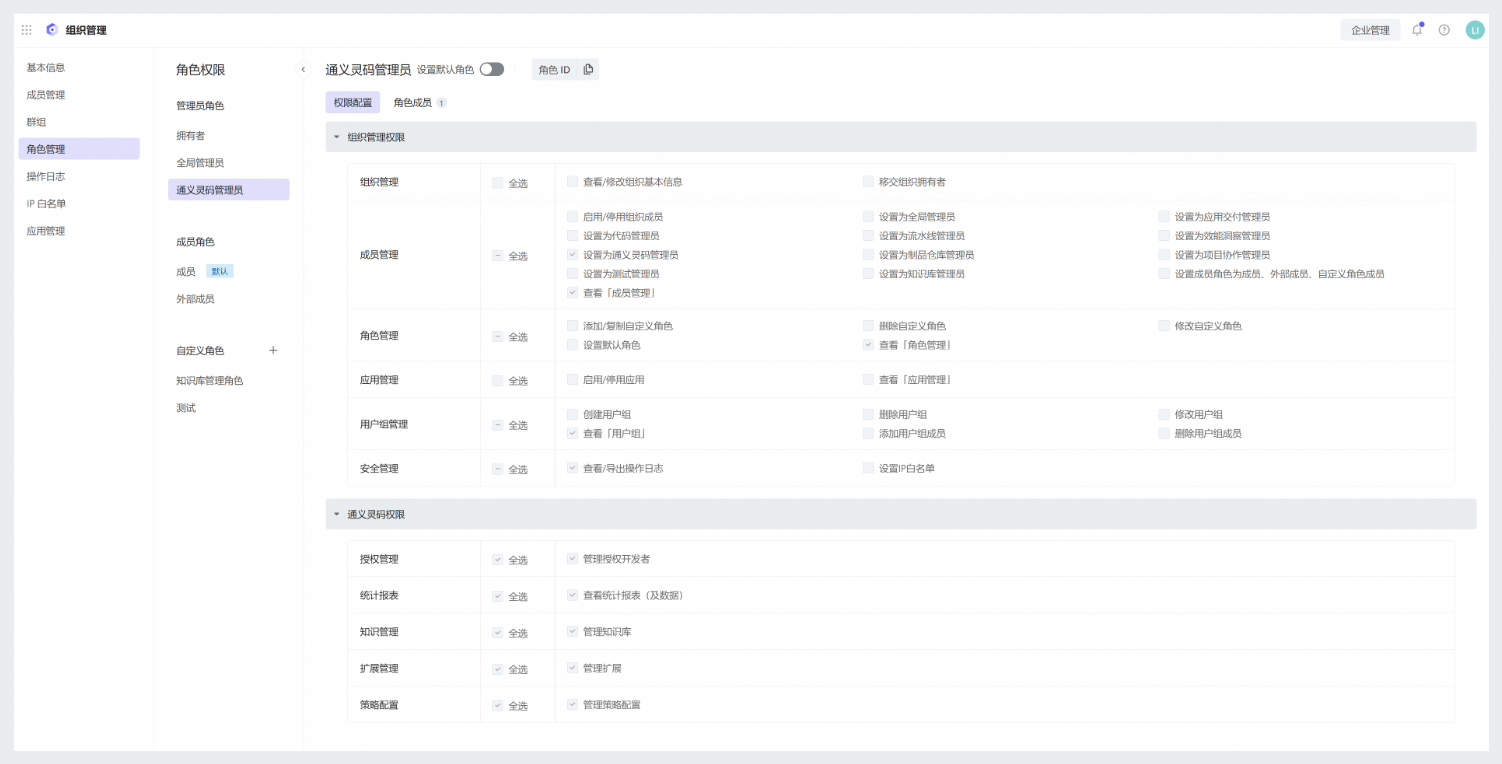Check 启用/停用应用 checkbox

[572, 380]
